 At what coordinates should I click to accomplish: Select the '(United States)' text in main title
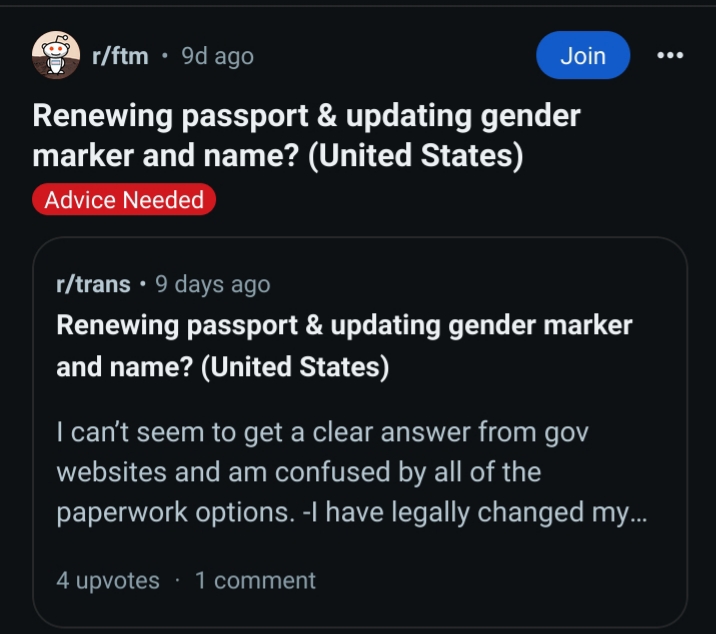click(416, 156)
